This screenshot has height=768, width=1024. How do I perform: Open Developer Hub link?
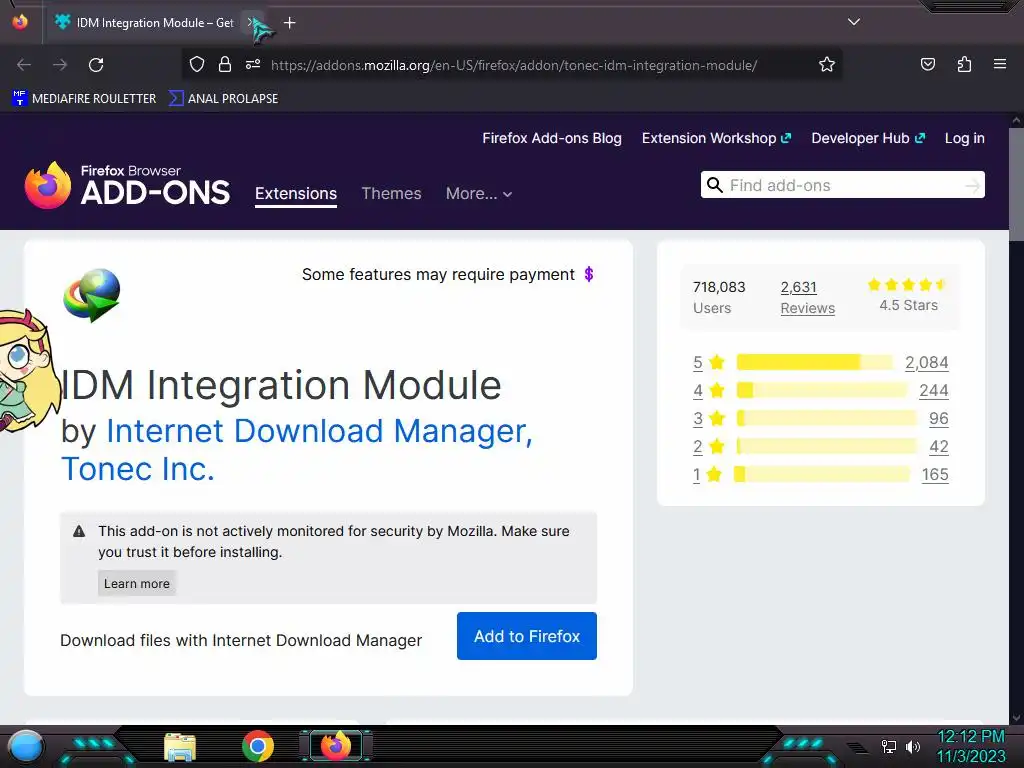[x=868, y=138]
